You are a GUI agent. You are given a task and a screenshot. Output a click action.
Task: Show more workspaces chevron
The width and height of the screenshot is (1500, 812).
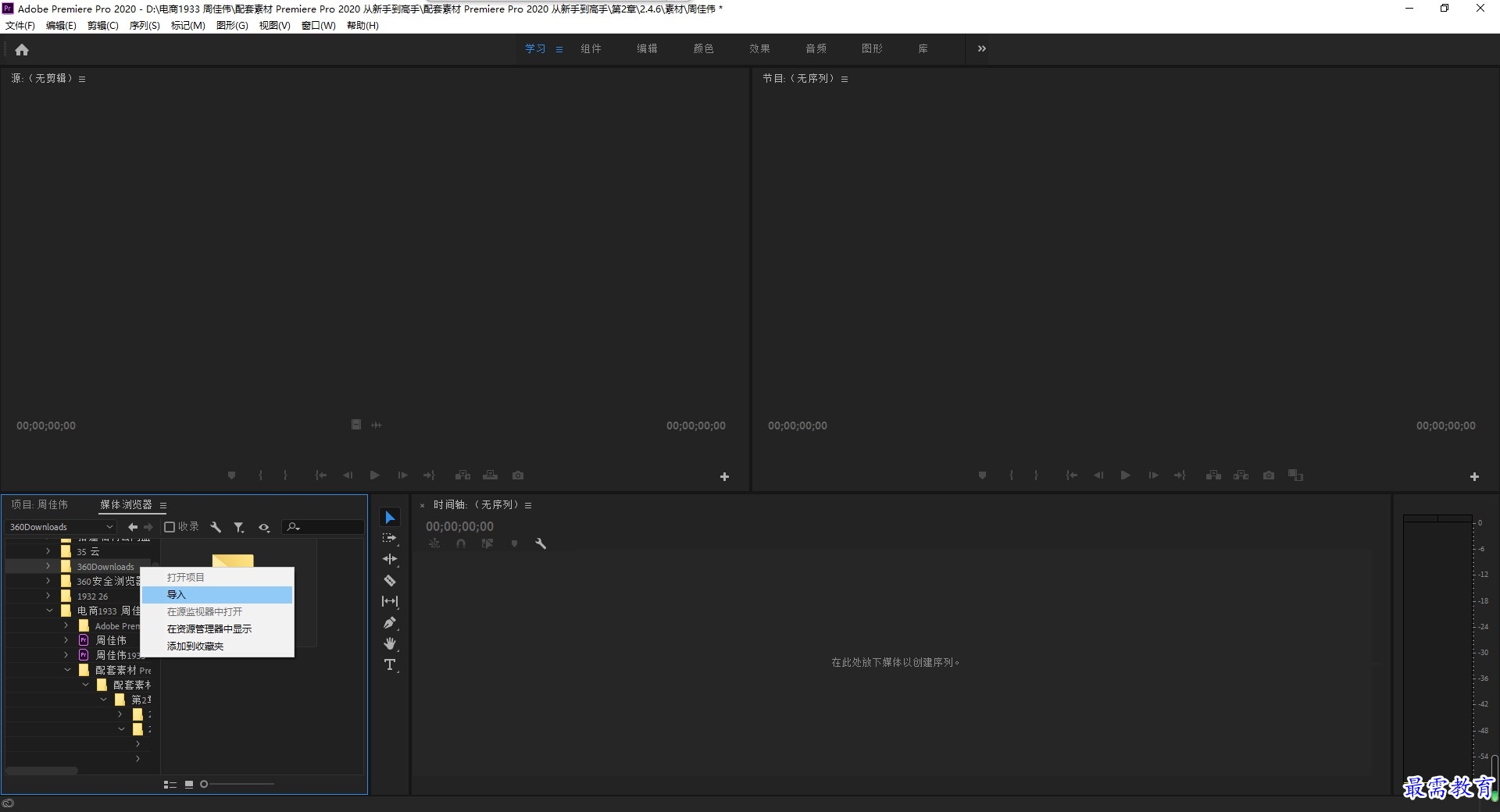point(982,48)
